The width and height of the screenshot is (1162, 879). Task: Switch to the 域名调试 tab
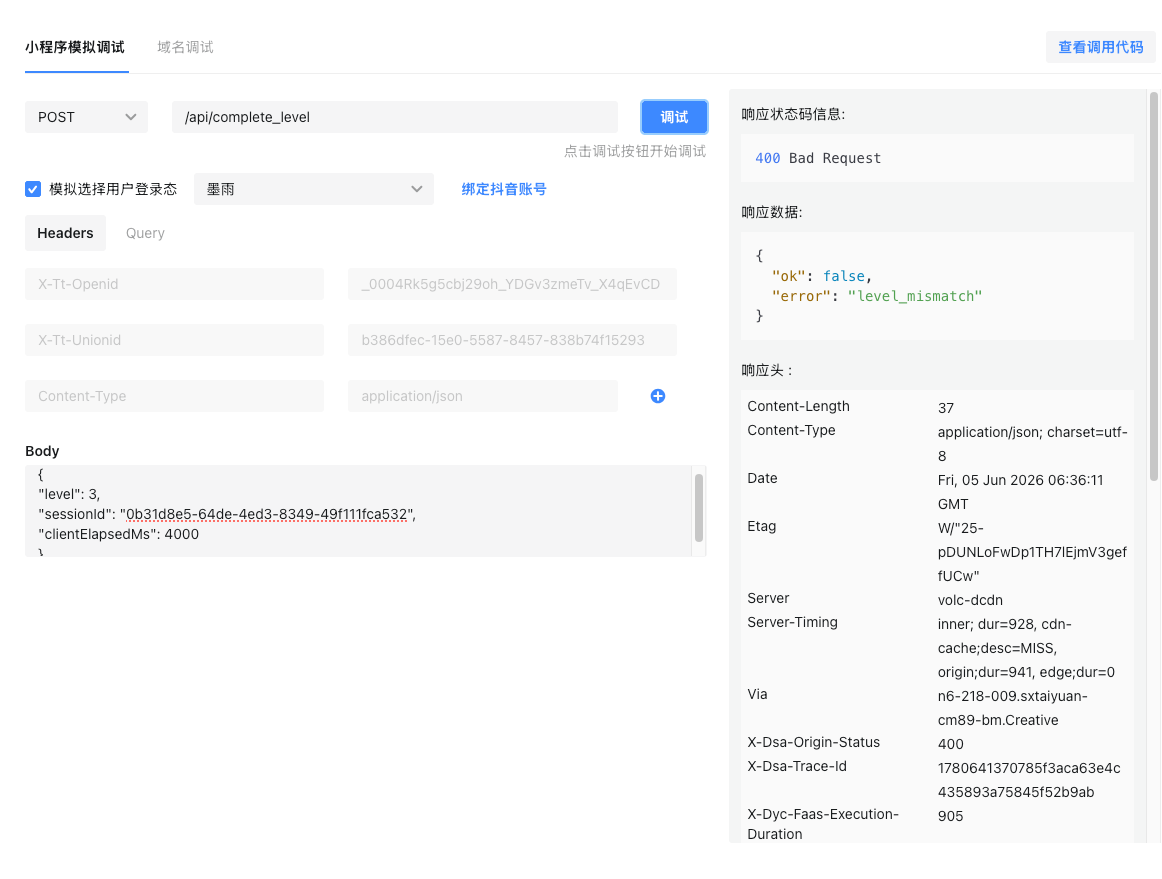pos(185,47)
